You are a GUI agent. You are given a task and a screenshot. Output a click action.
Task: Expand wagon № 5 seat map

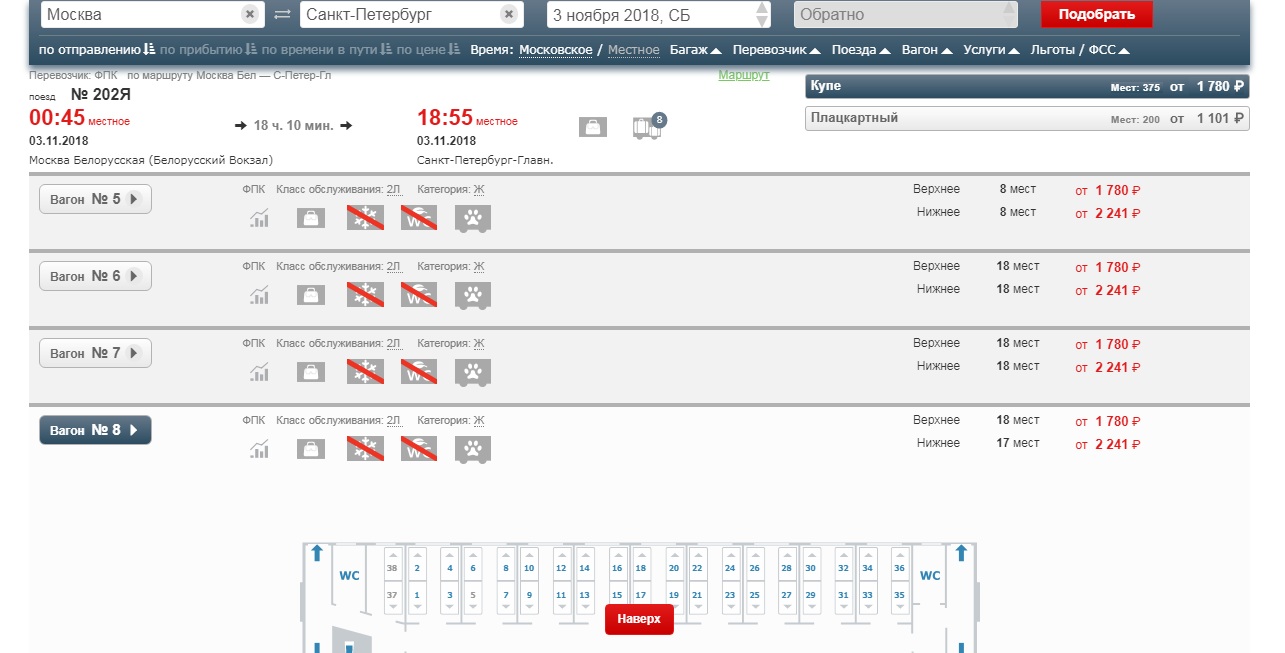click(95, 199)
